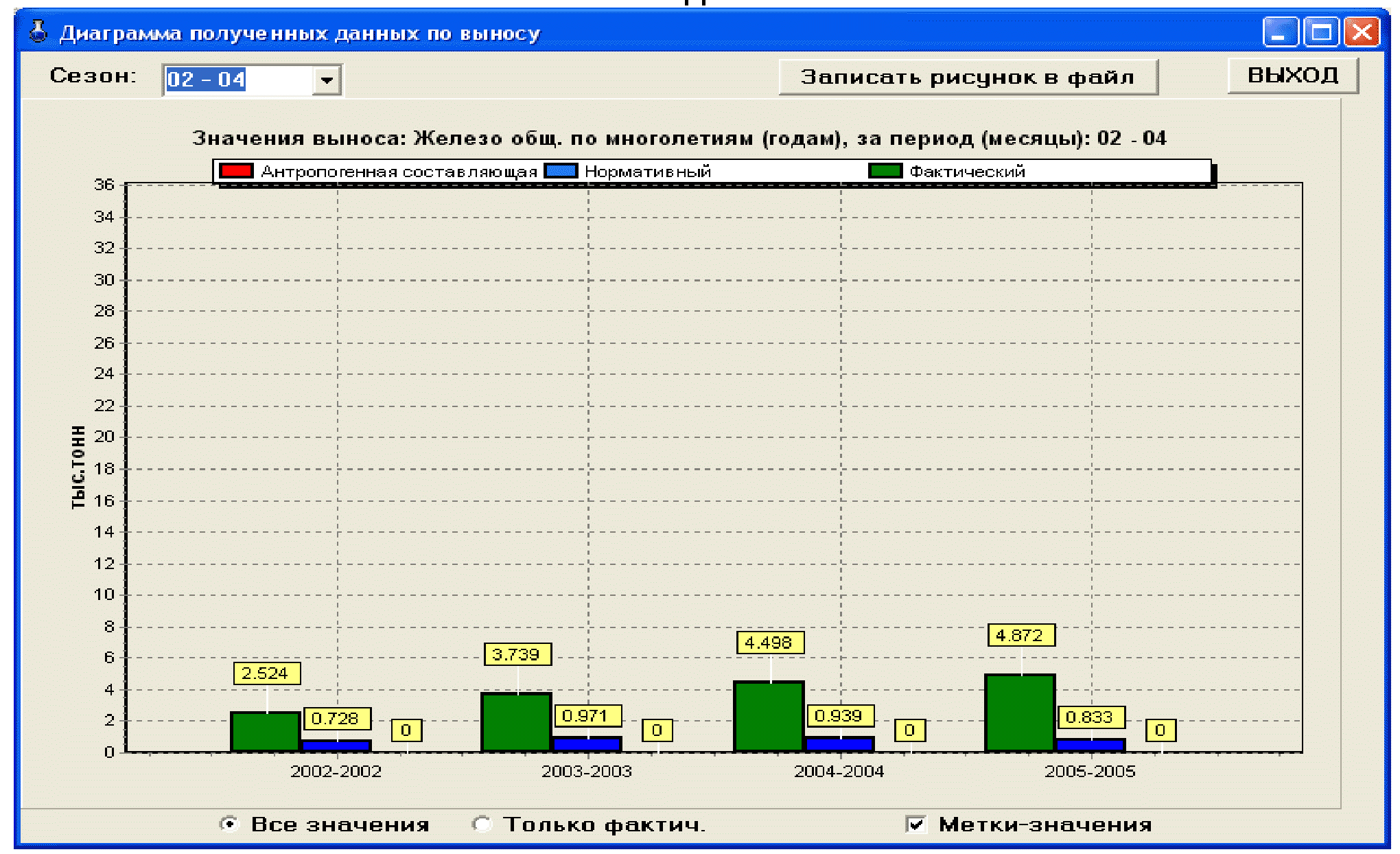Maximize the diagram window
Image resolution: width=1400 pixels, height=854 pixels.
coord(1321,32)
